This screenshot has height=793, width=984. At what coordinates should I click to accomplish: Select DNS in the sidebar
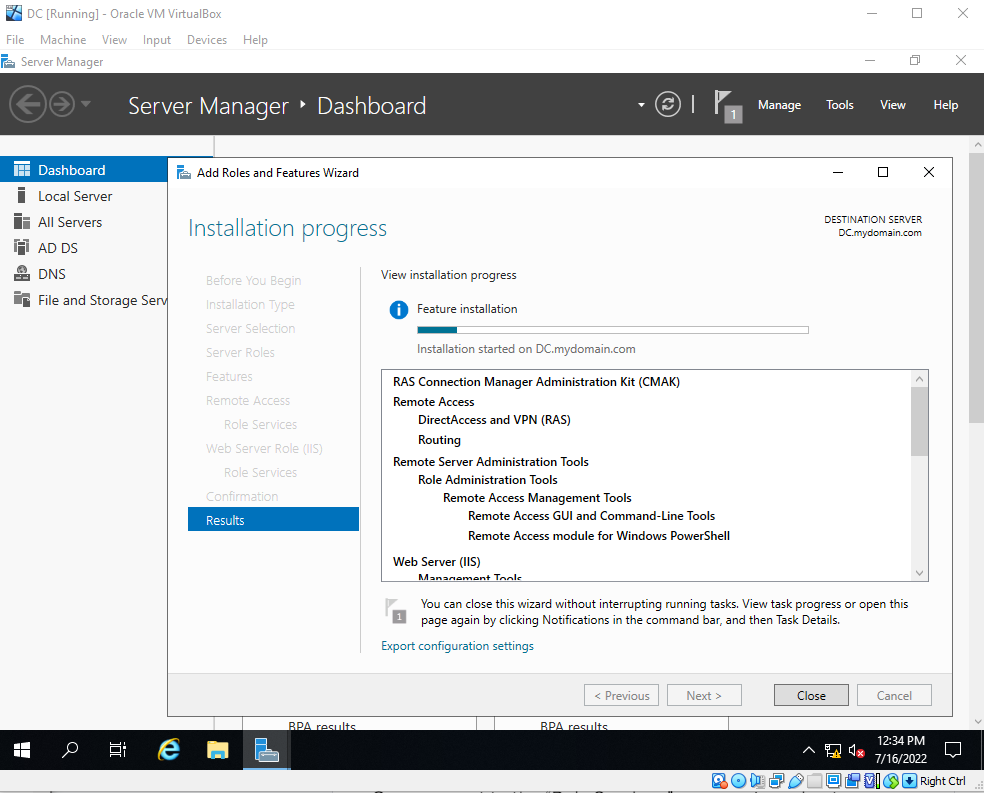84,274
